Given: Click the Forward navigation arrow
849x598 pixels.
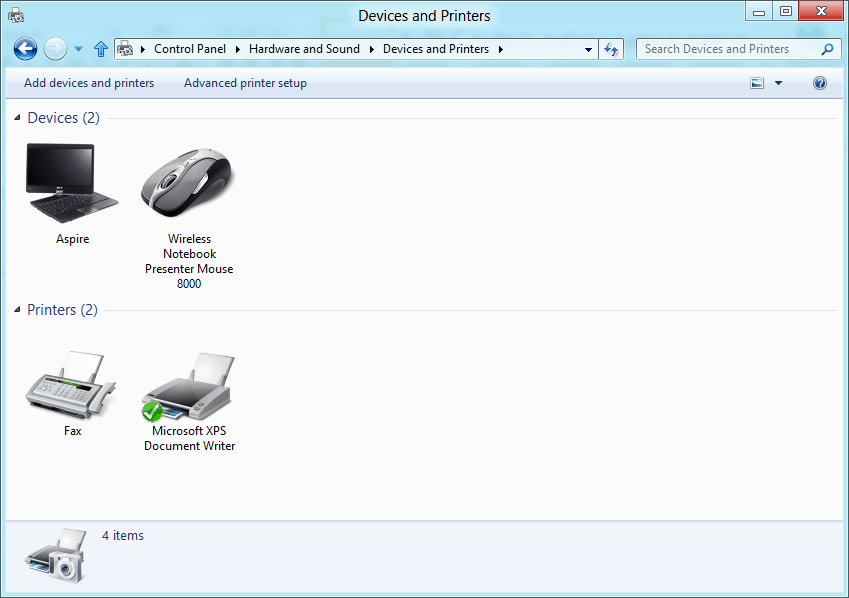Looking at the screenshot, I should click(55, 49).
